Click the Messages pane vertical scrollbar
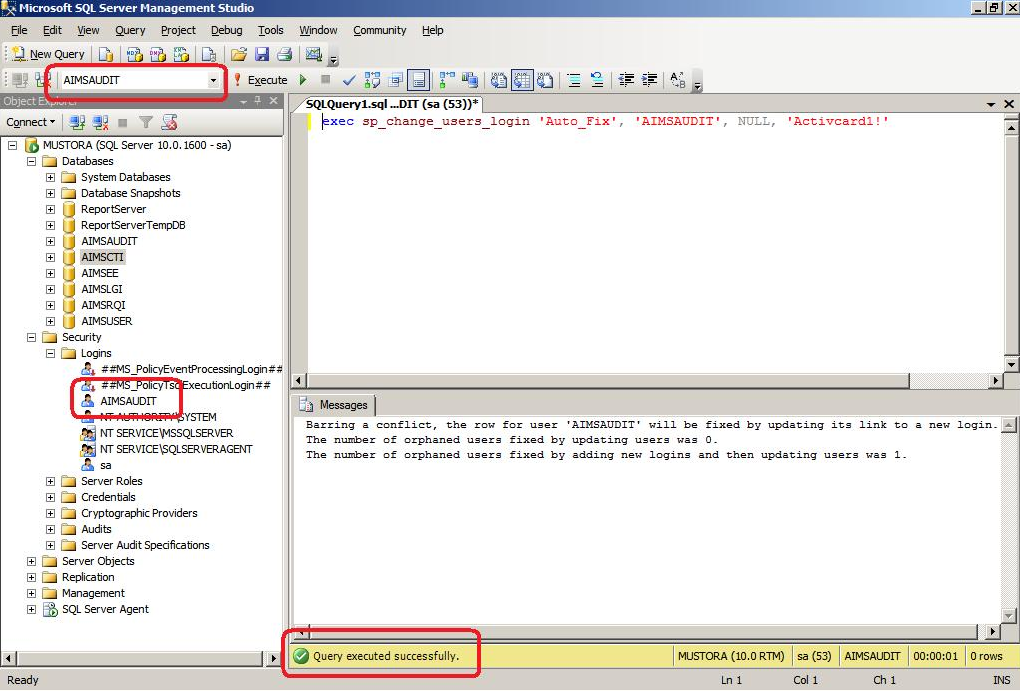 coord(1008,519)
